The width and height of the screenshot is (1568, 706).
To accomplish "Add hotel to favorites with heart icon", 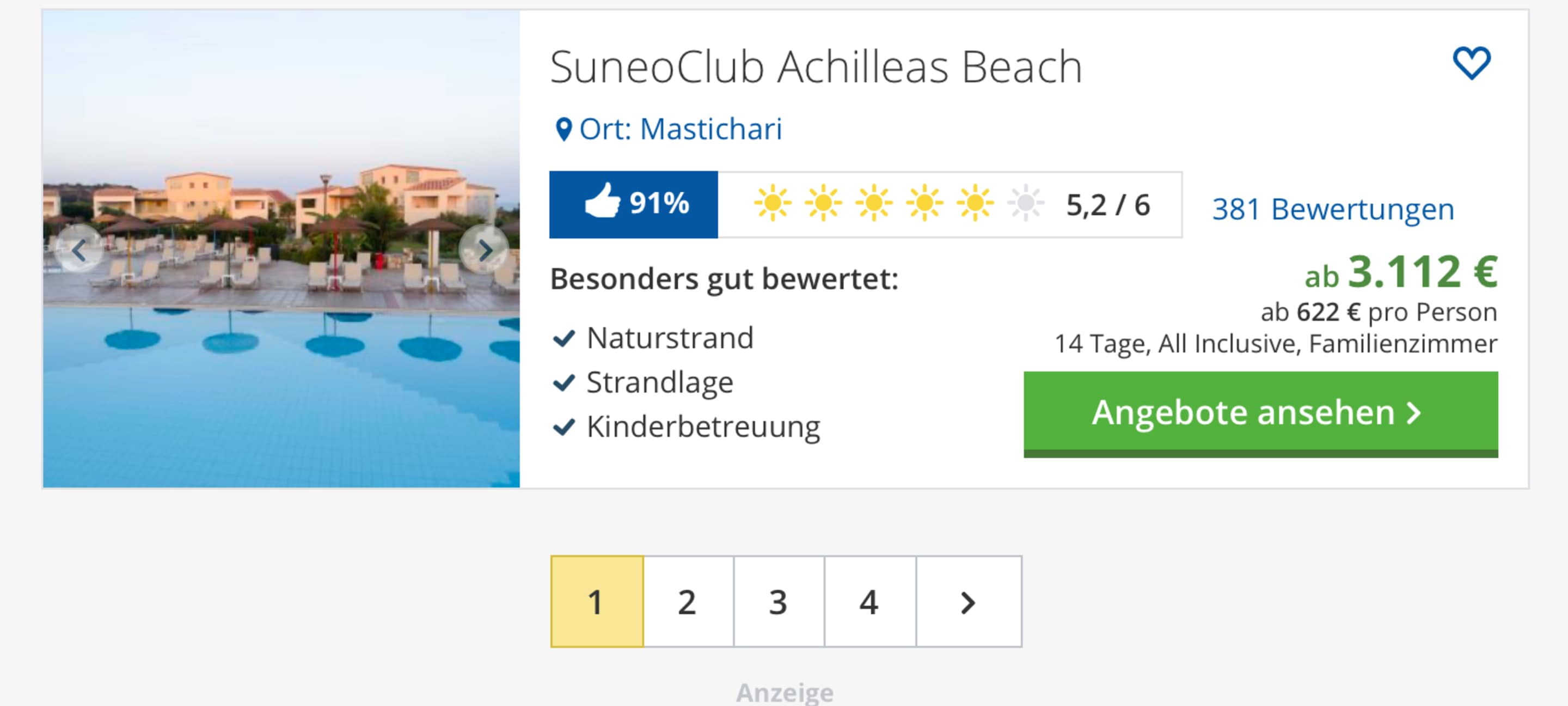I will tap(1471, 63).
